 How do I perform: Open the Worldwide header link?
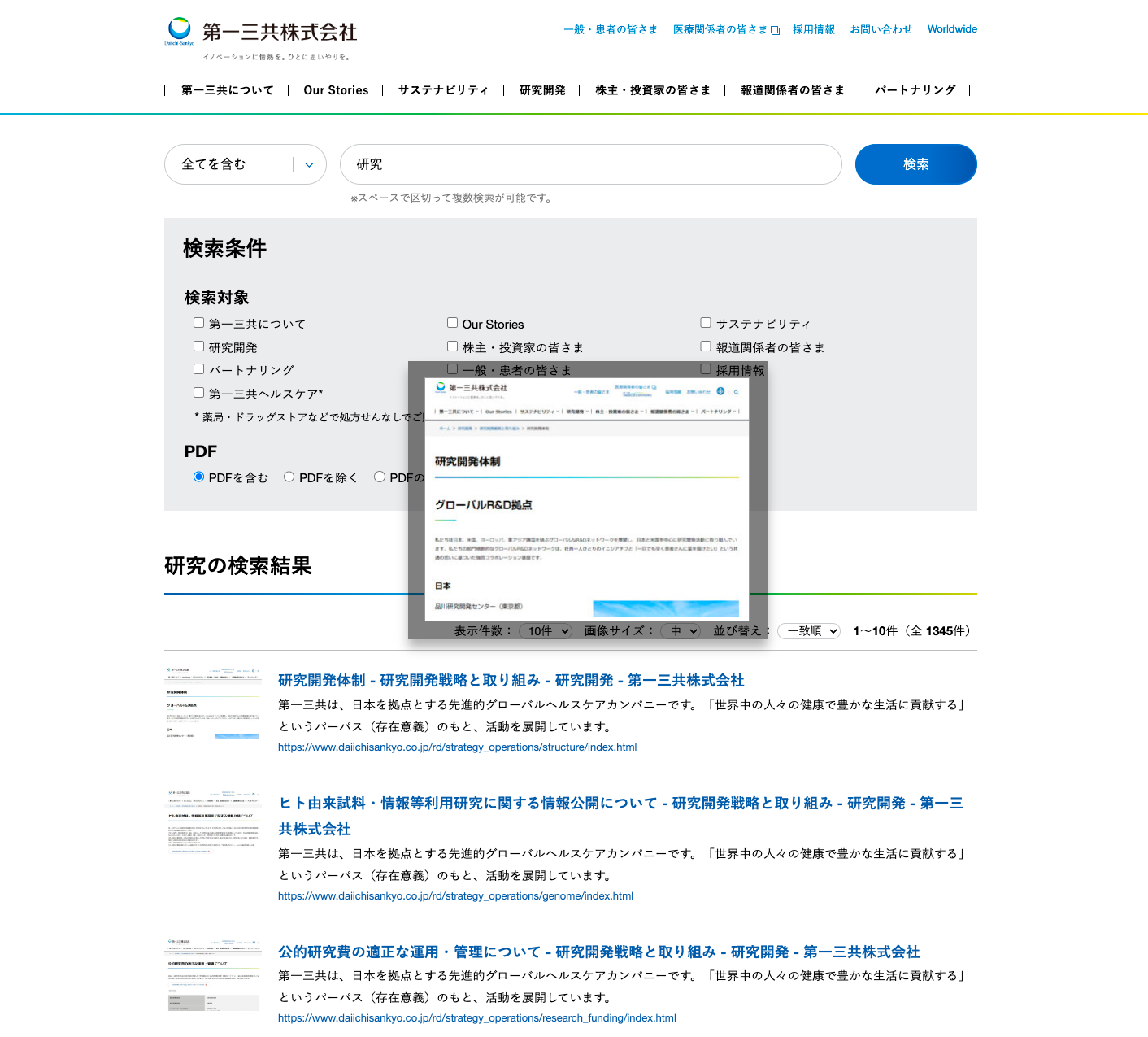[952, 29]
